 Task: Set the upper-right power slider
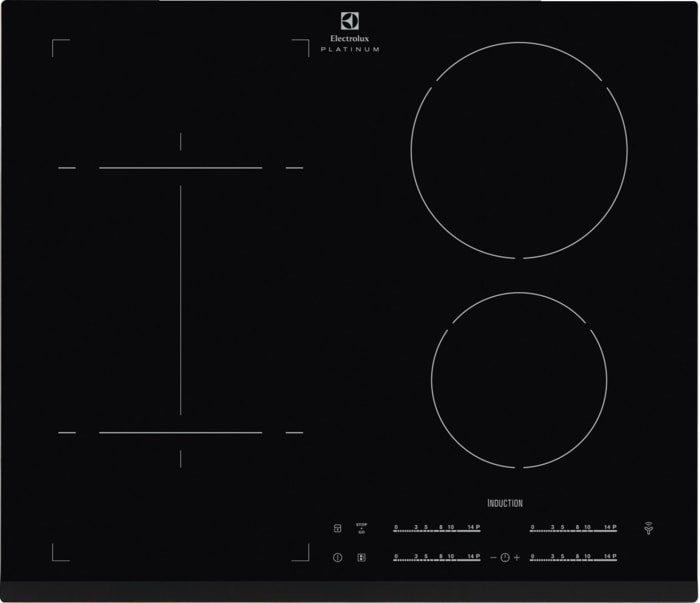[x=574, y=529]
